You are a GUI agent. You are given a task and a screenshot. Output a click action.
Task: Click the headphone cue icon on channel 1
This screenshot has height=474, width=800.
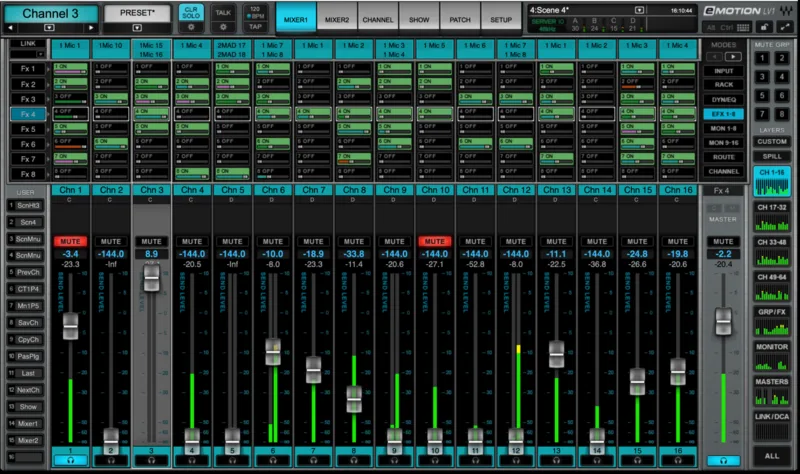click(70, 460)
